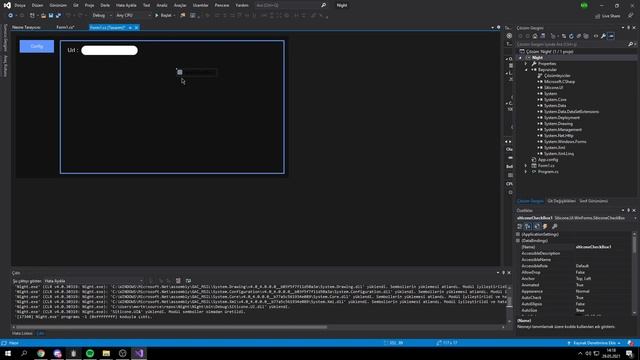Open the Uzantılar menu
640x360 pixels.
(200, 5)
